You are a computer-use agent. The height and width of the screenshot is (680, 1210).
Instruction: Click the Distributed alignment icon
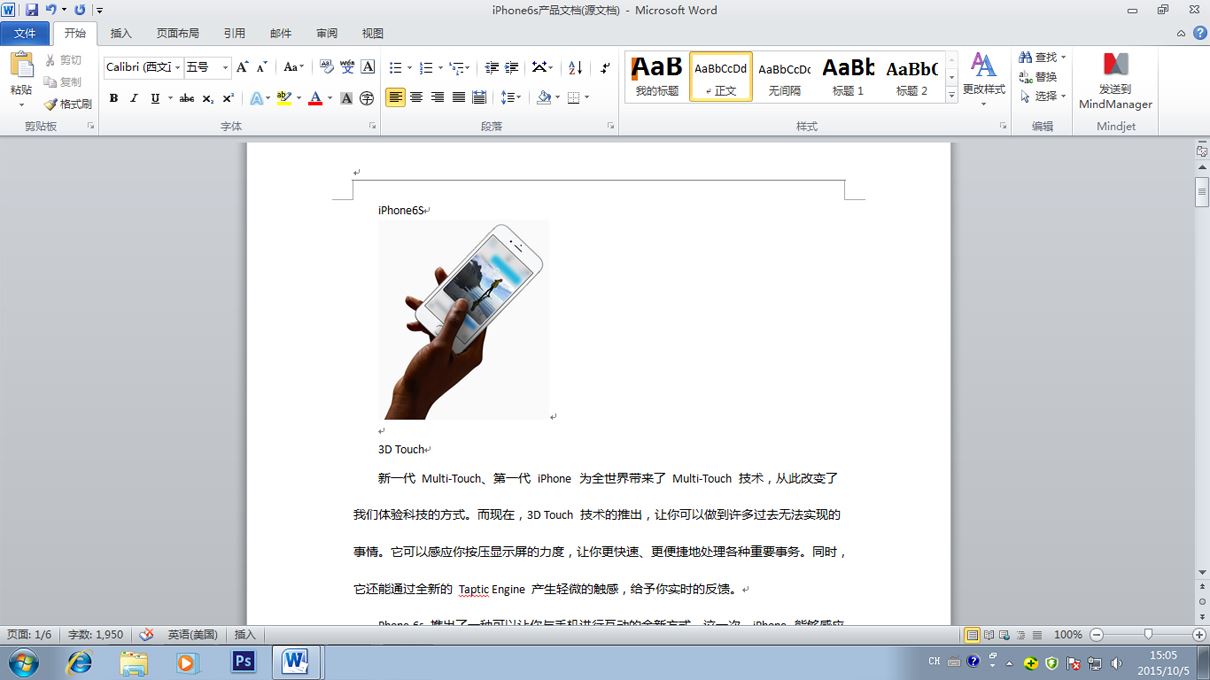click(479, 97)
